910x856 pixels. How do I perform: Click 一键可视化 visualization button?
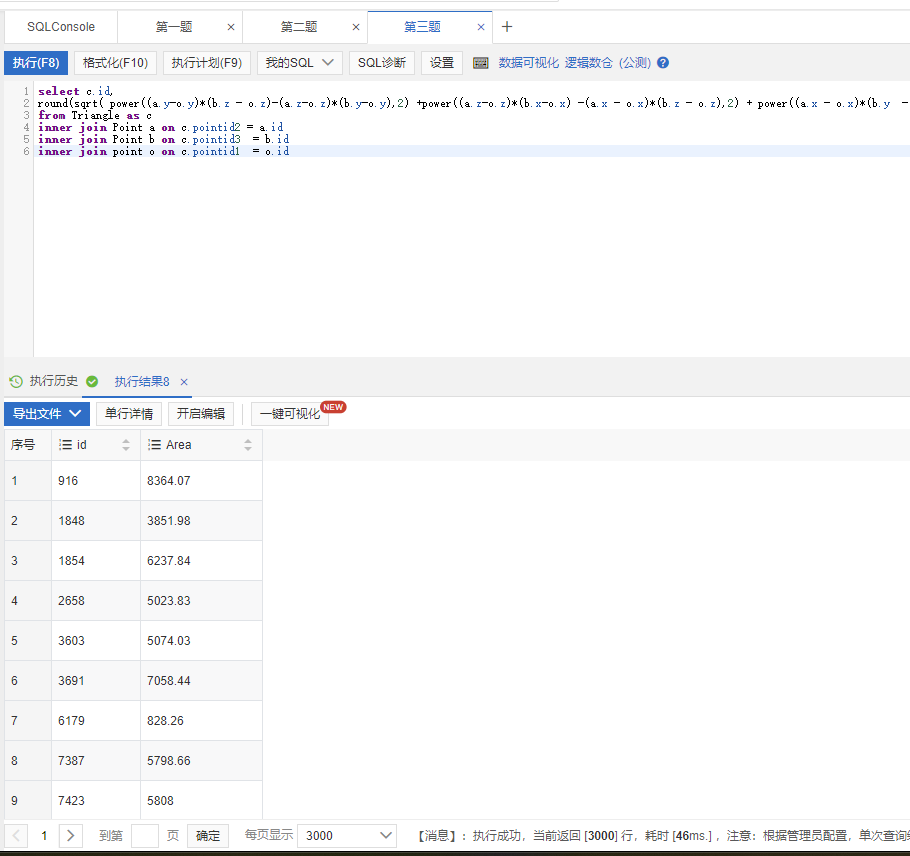pyautogui.click(x=290, y=414)
